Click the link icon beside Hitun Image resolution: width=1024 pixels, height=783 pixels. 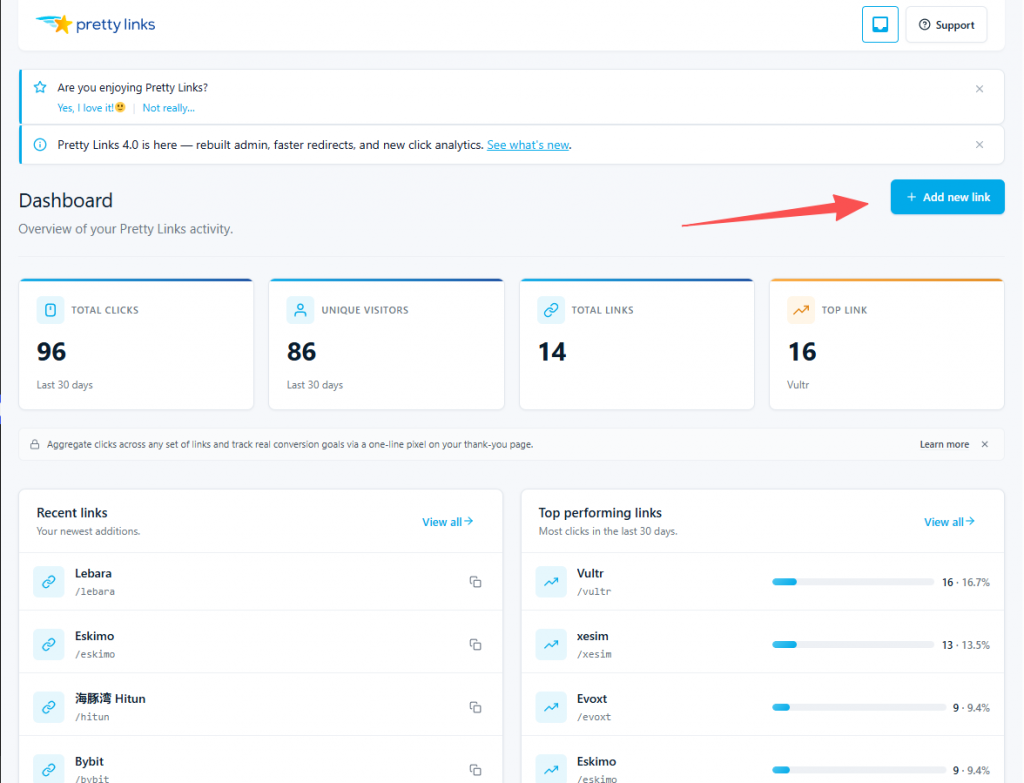pyautogui.click(x=49, y=707)
